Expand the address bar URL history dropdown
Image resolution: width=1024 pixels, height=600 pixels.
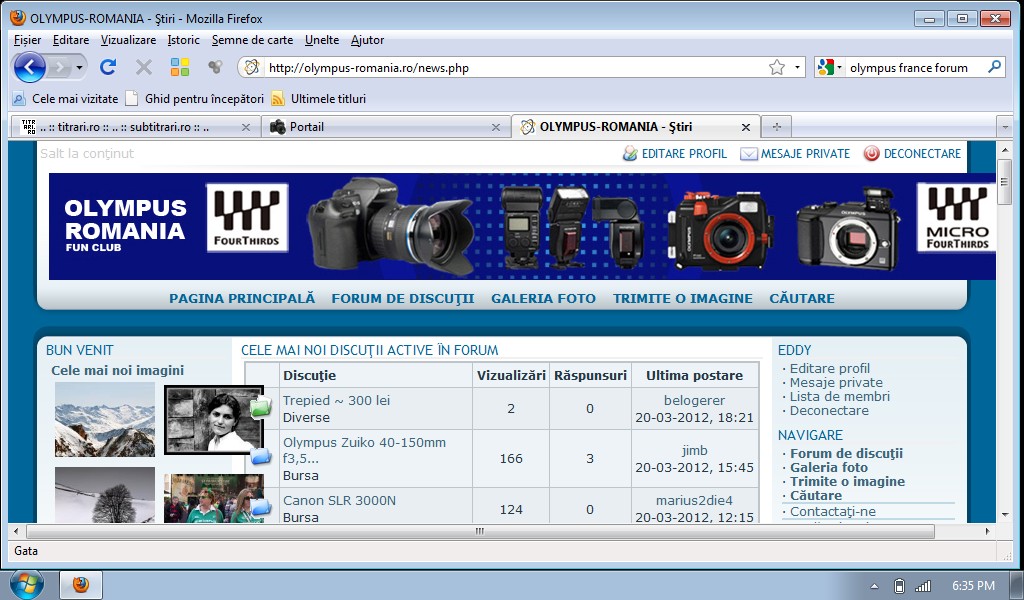coord(797,67)
